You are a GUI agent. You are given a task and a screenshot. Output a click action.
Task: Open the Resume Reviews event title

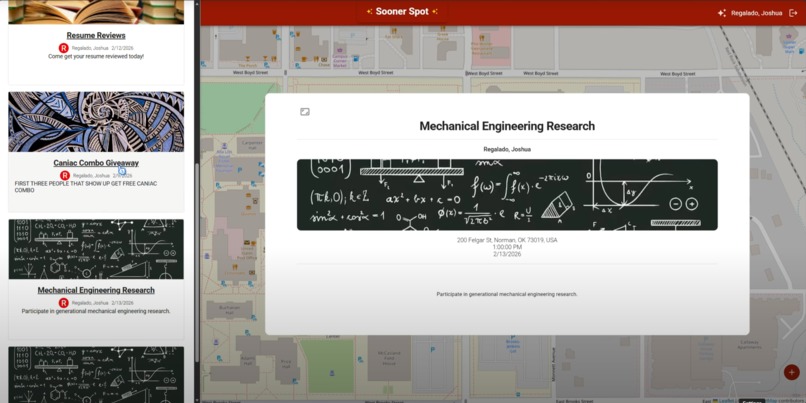[96, 35]
